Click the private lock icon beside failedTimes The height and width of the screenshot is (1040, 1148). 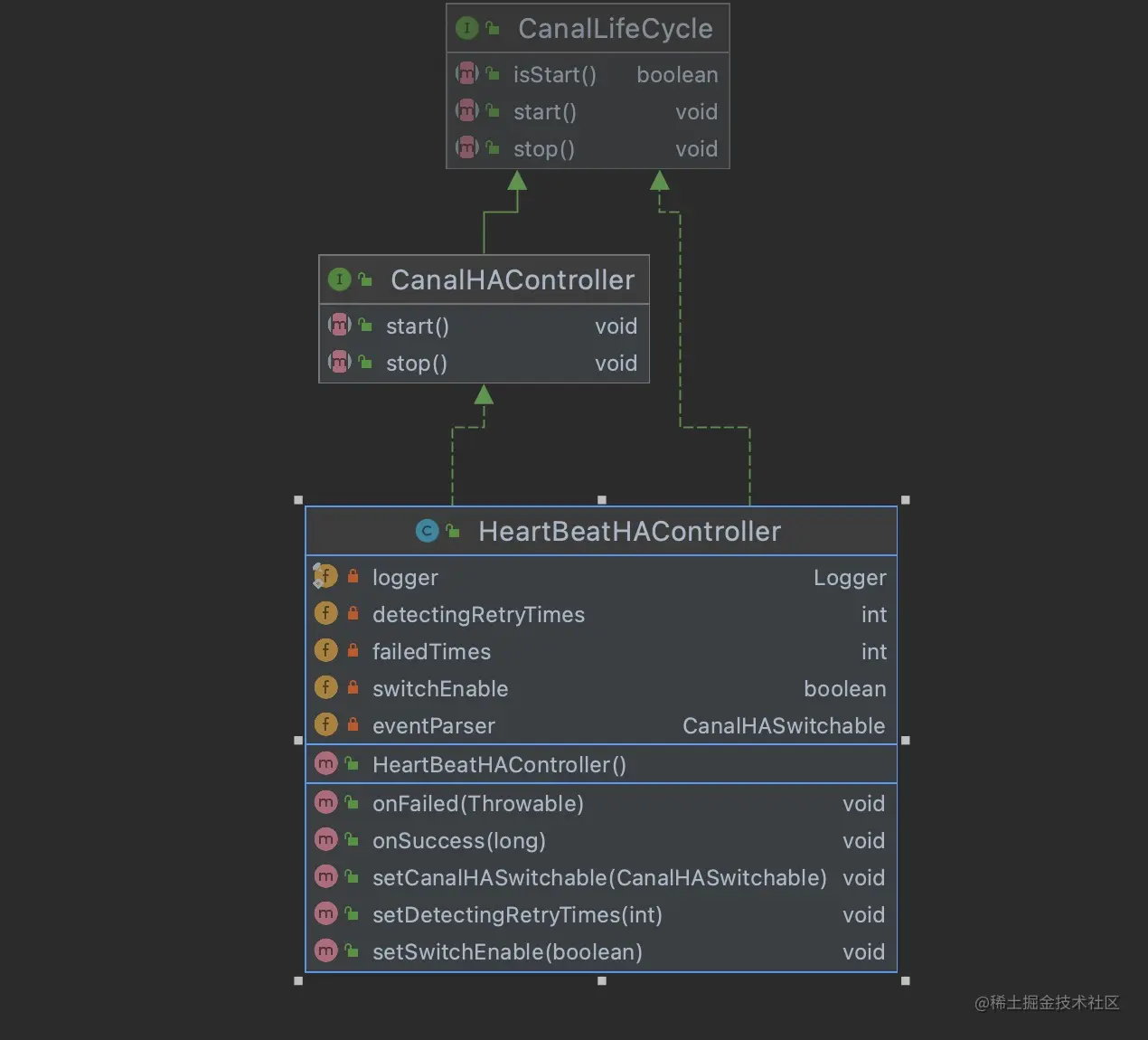click(x=353, y=650)
